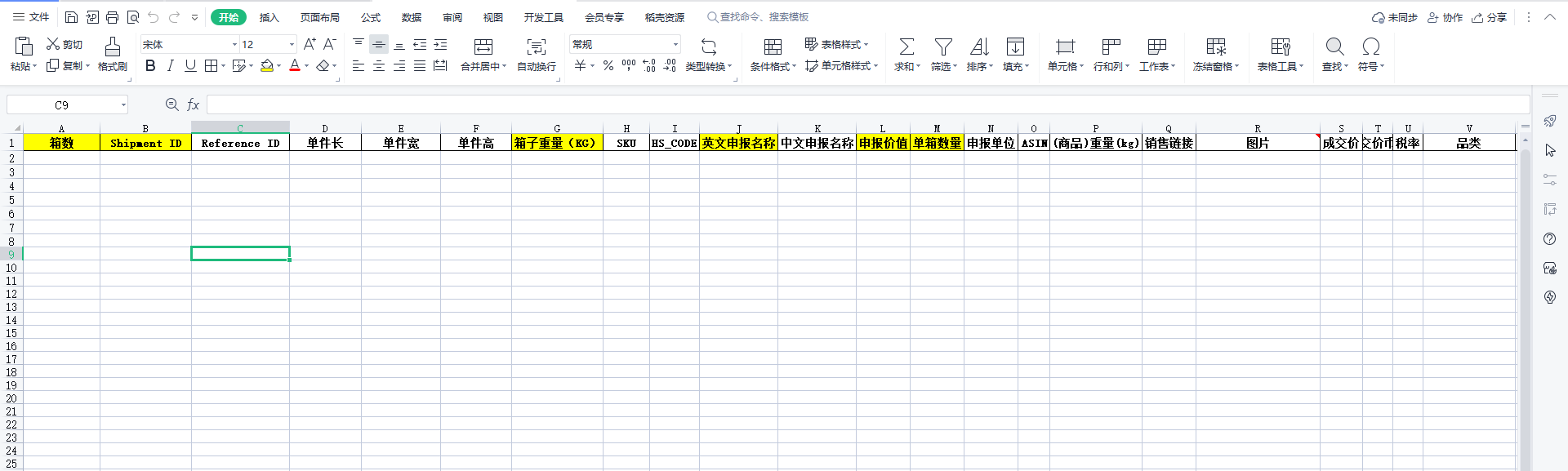
Task: Click the fill color bucket icon
Action: (x=267, y=65)
